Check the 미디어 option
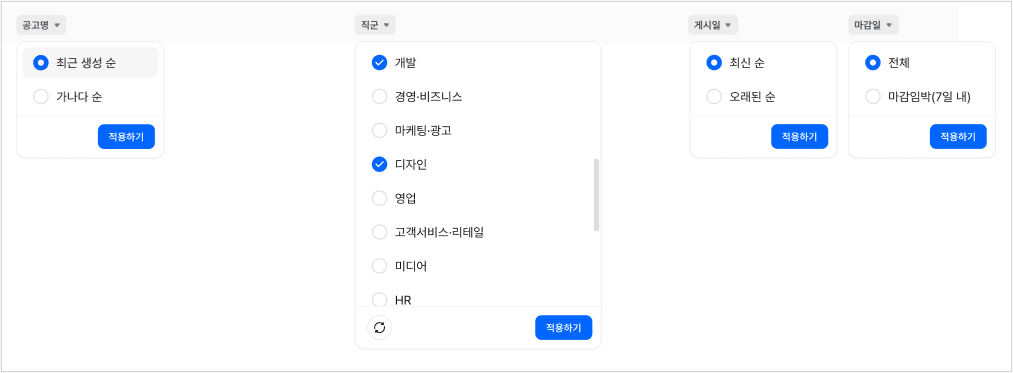 tap(478, 266)
